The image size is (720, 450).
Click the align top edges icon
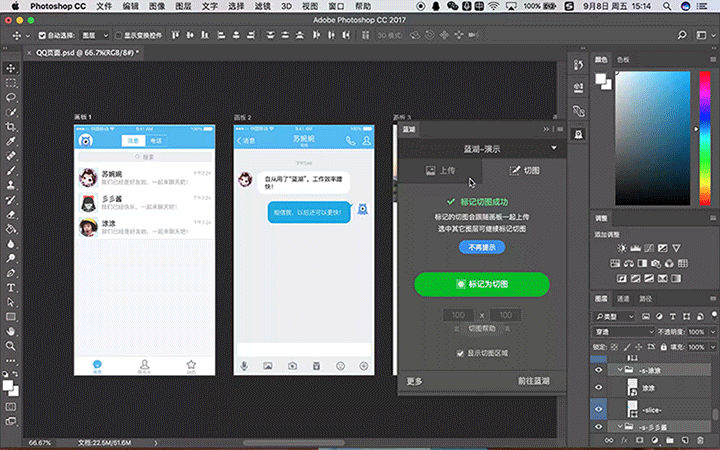(x=175, y=35)
